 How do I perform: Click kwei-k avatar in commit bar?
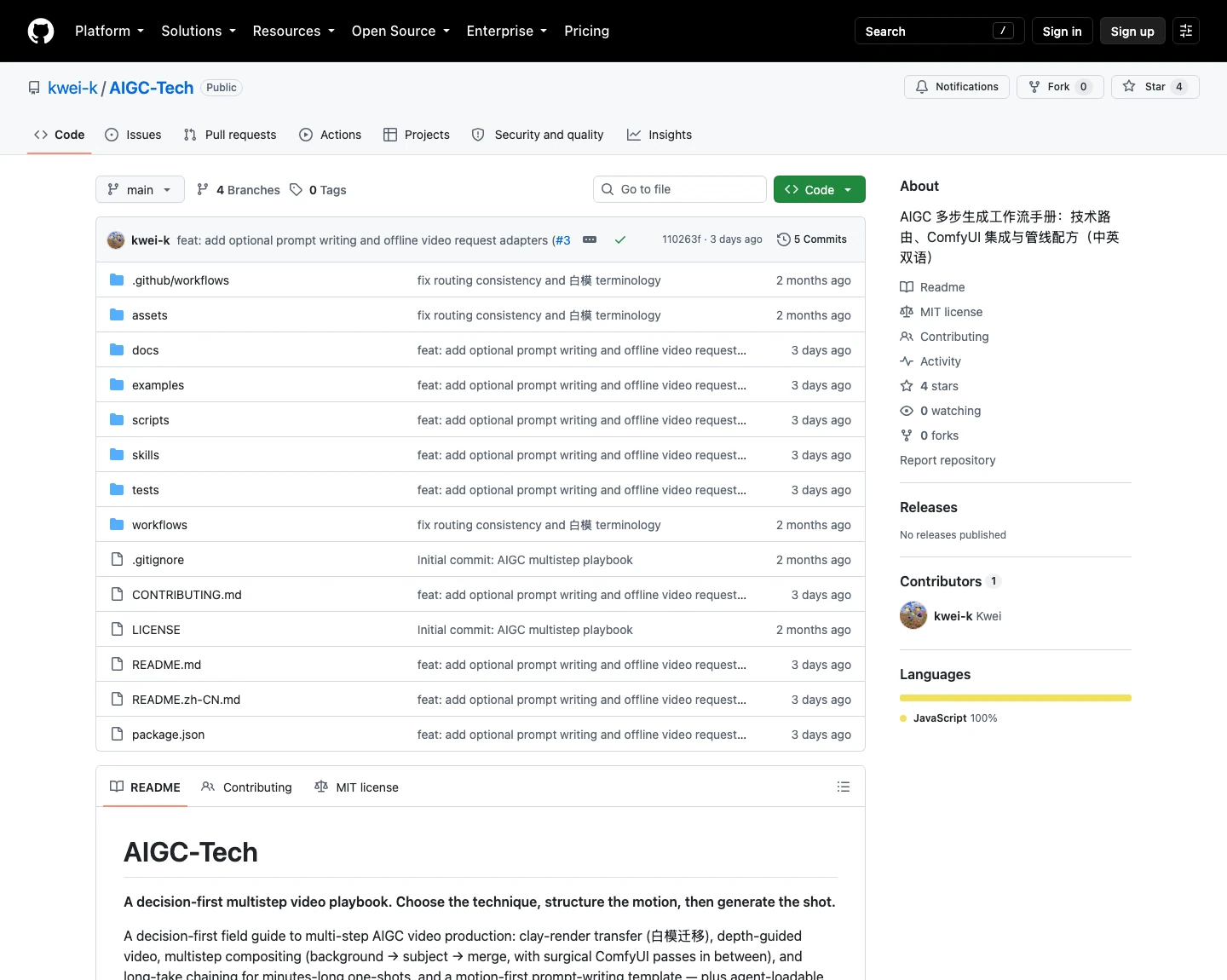pyautogui.click(x=116, y=240)
